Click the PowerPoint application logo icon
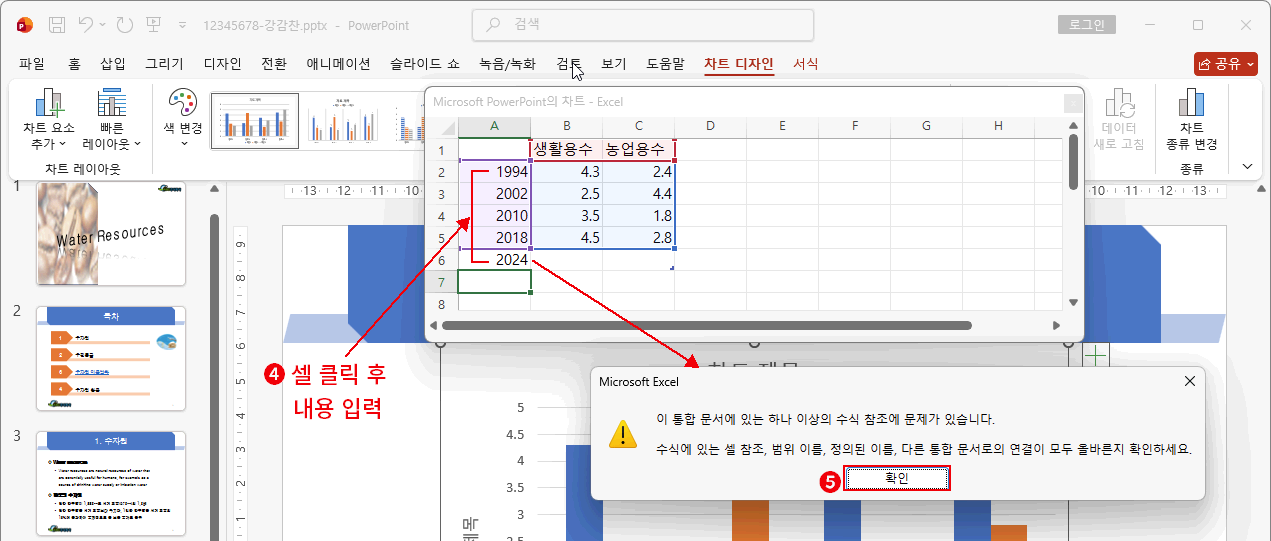1271x541 pixels. [x=25, y=24]
